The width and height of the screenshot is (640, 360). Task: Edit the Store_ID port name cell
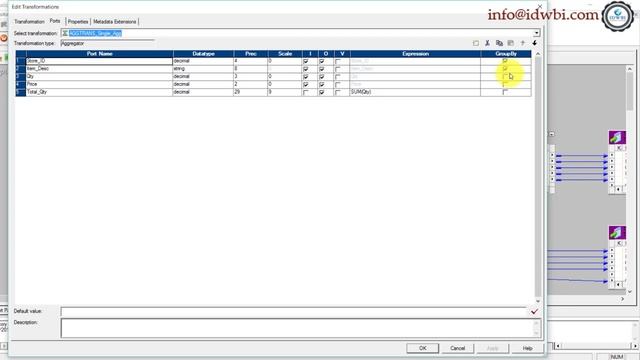pyautogui.click(x=100, y=61)
